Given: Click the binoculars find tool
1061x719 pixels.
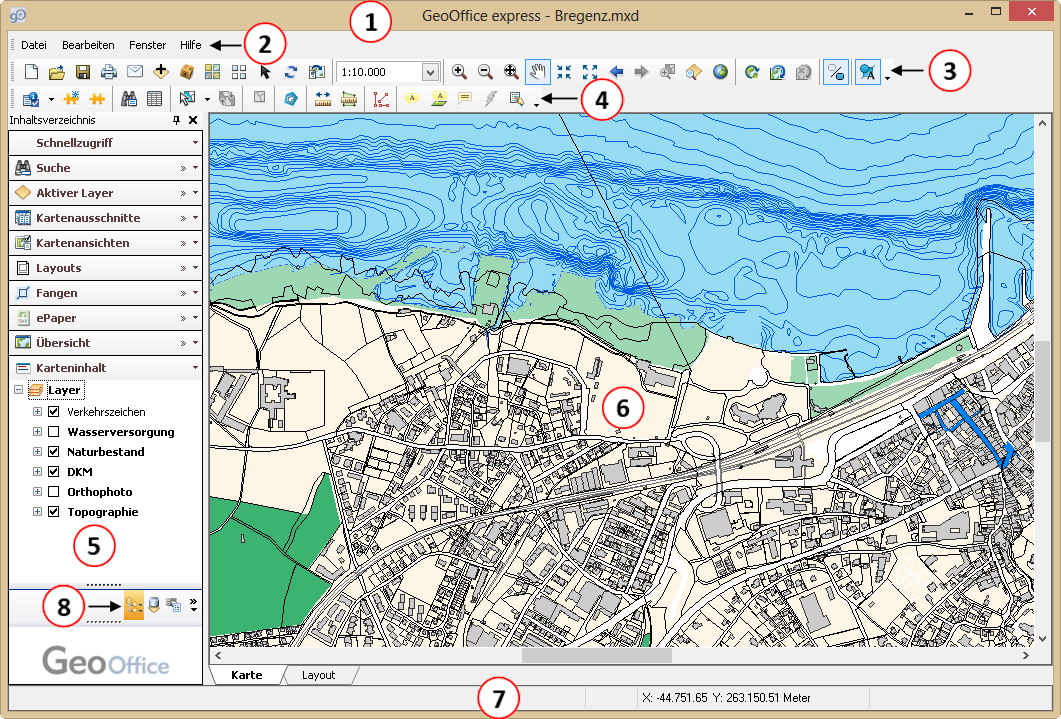Looking at the screenshot, I should [128, 99].
